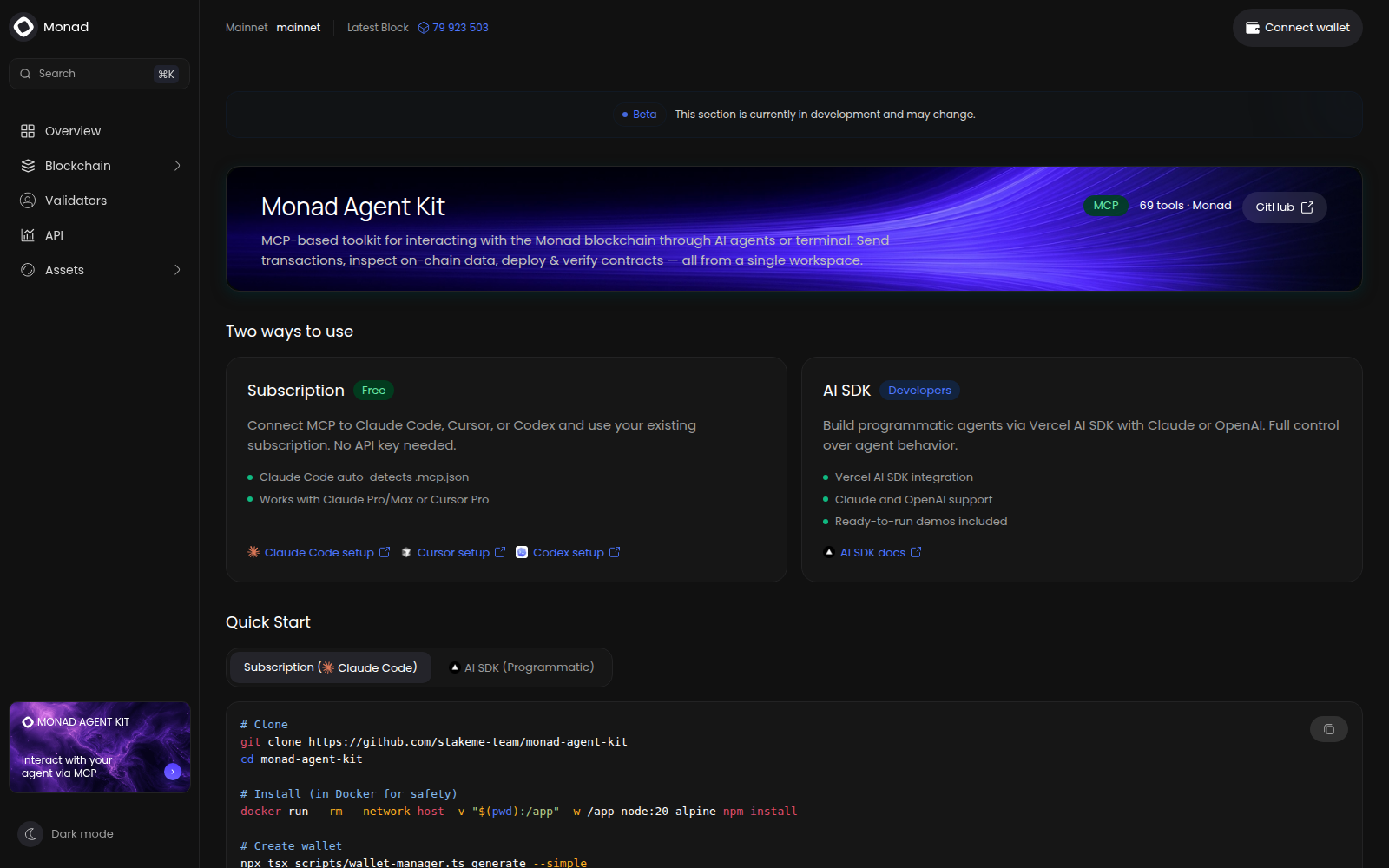Focus the Search input field
This screenshot has width=1389, height=868.
(100, 74)
